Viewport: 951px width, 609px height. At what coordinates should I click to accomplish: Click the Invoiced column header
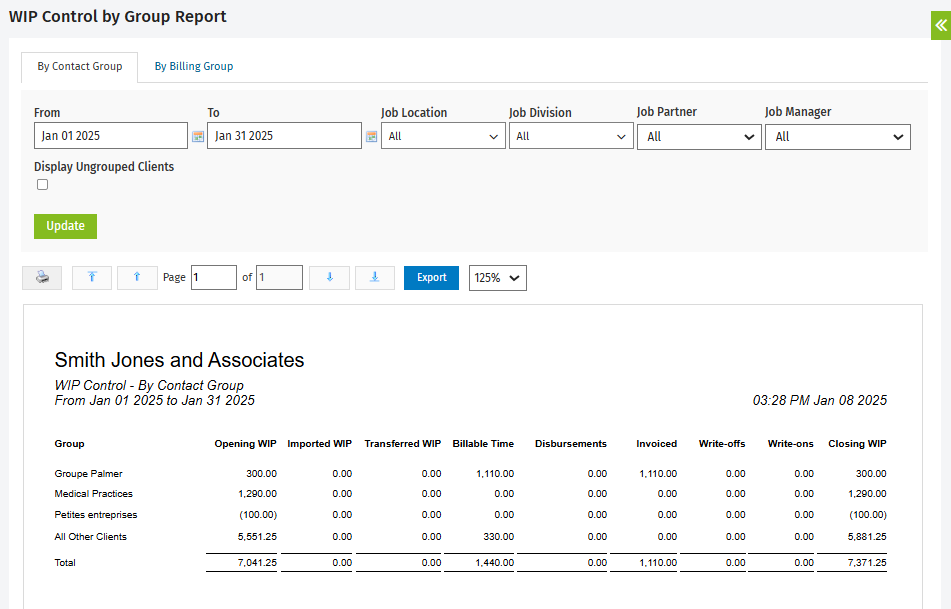(x=656, y=444)
